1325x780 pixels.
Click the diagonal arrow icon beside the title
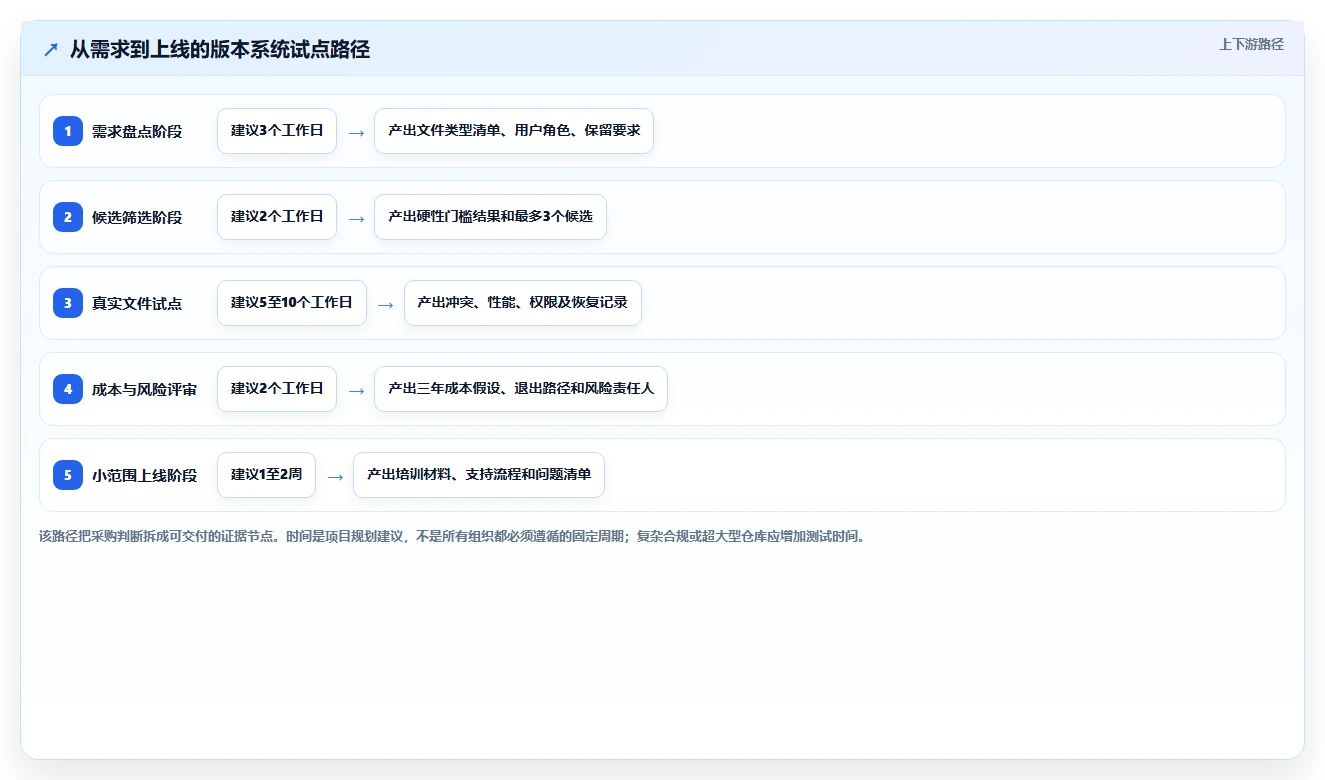coord(51,50)
